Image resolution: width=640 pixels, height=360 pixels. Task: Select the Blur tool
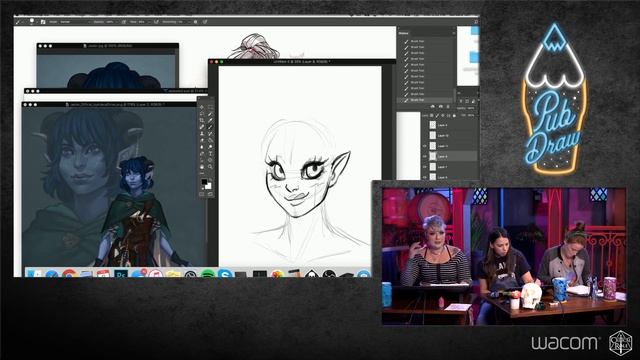coord(202,147)
